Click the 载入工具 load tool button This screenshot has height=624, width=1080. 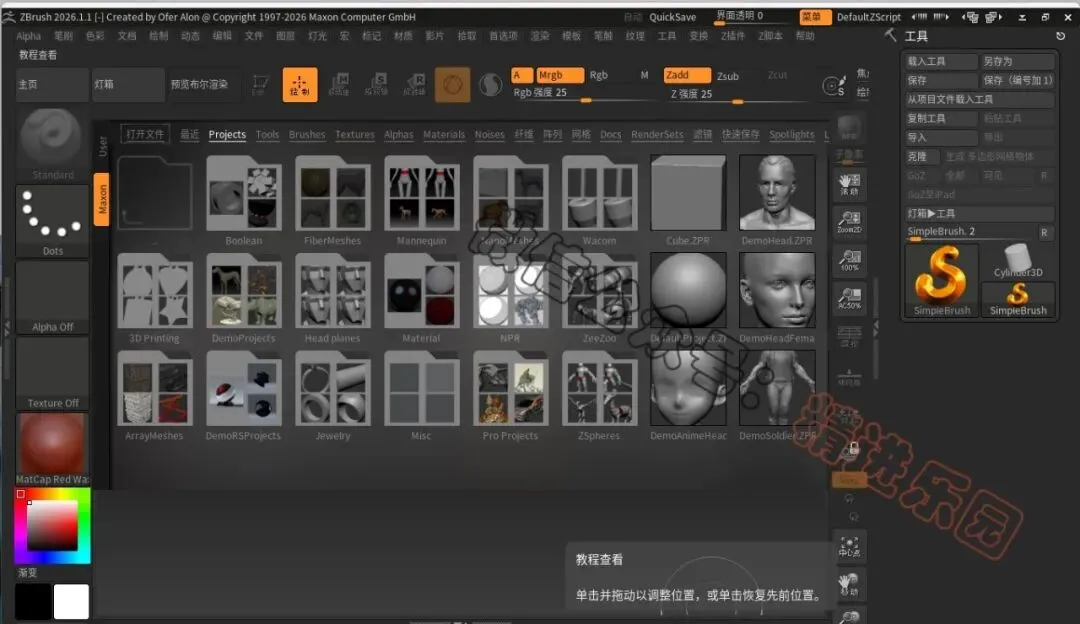[942, 61]
